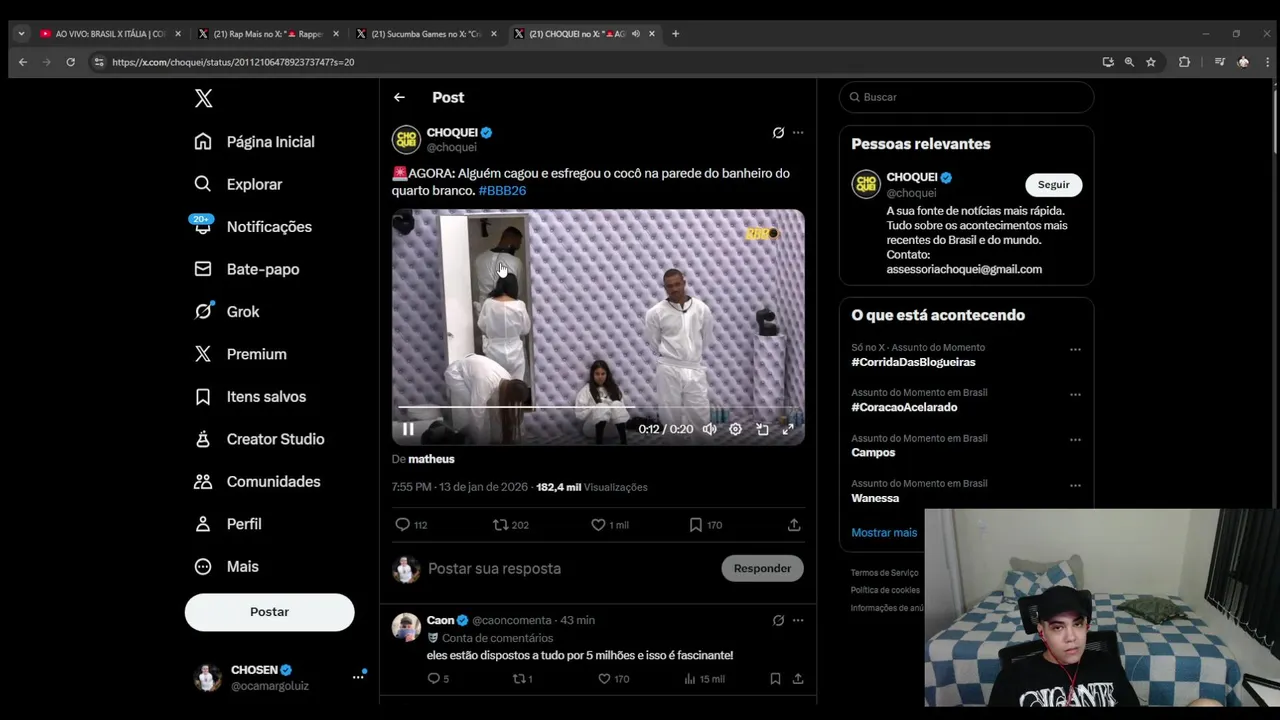Open video settings gear
This screenshot has width=1280, height=720.
(735, 429)
